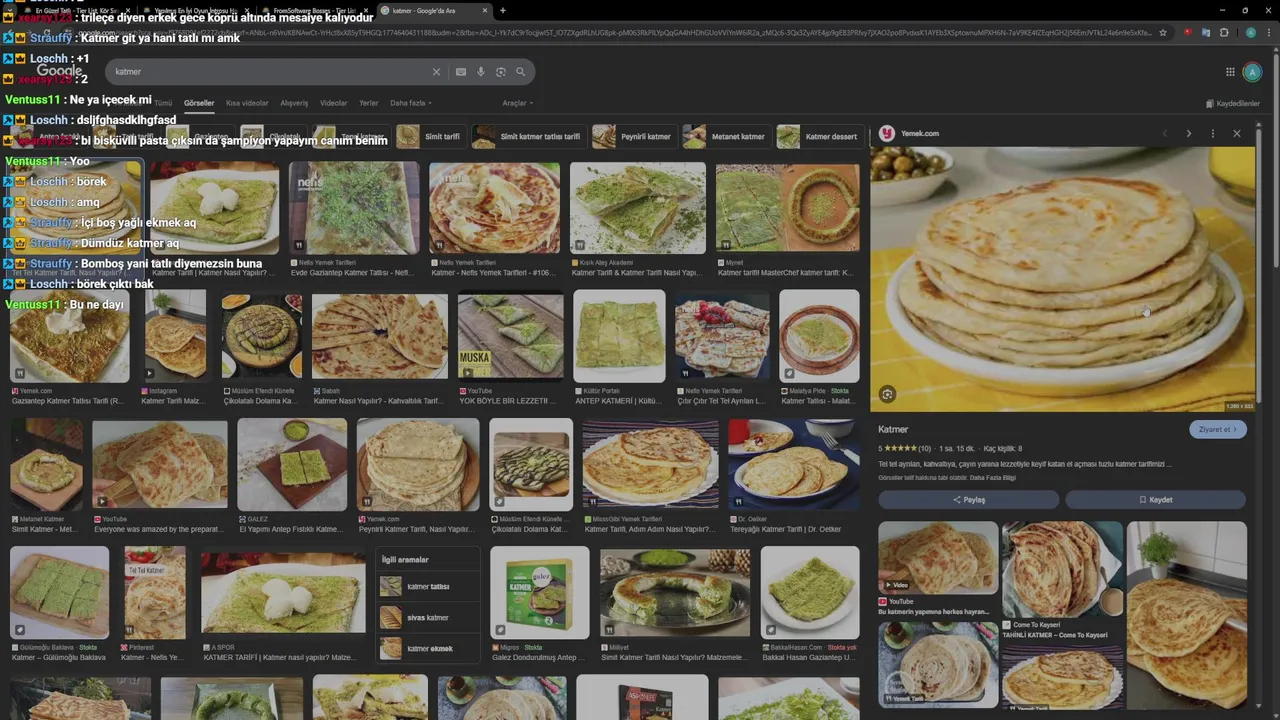Open the Milliyet Simit Katmer Tarifi thumbnail
Viewport: 1280px width, 720px height.
[675, 593]
